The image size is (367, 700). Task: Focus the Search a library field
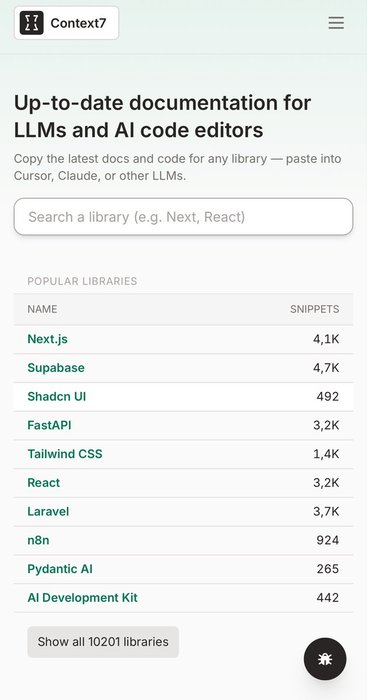tap(184, 217)
